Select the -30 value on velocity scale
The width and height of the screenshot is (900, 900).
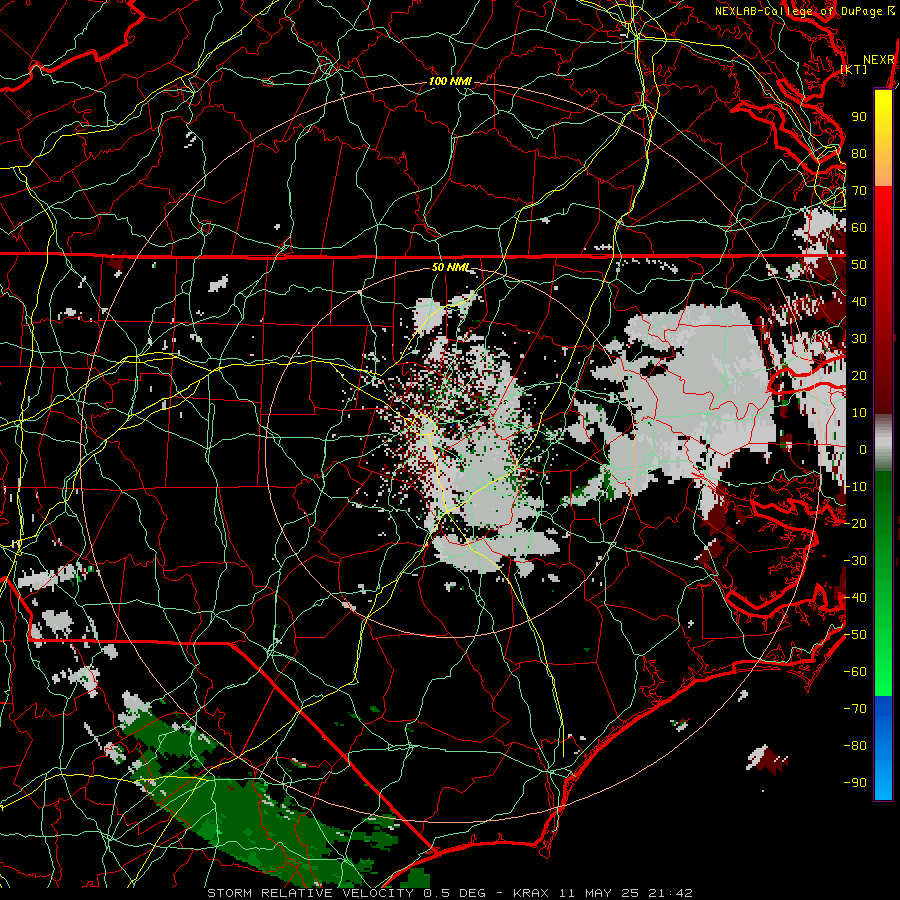pyautogui.click(x=855, y=561)
